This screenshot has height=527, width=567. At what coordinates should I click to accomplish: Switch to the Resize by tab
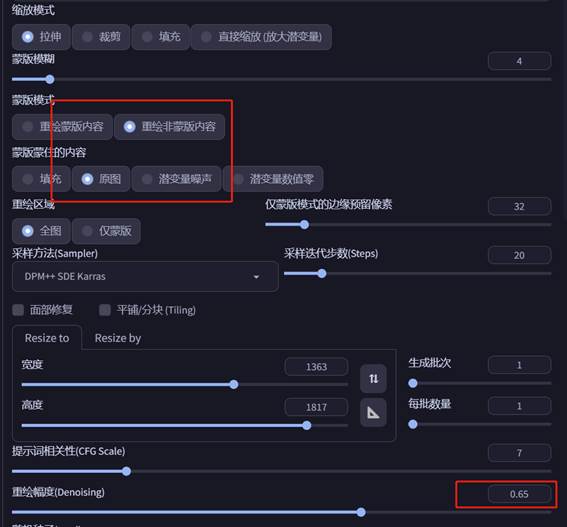(118, 338)
